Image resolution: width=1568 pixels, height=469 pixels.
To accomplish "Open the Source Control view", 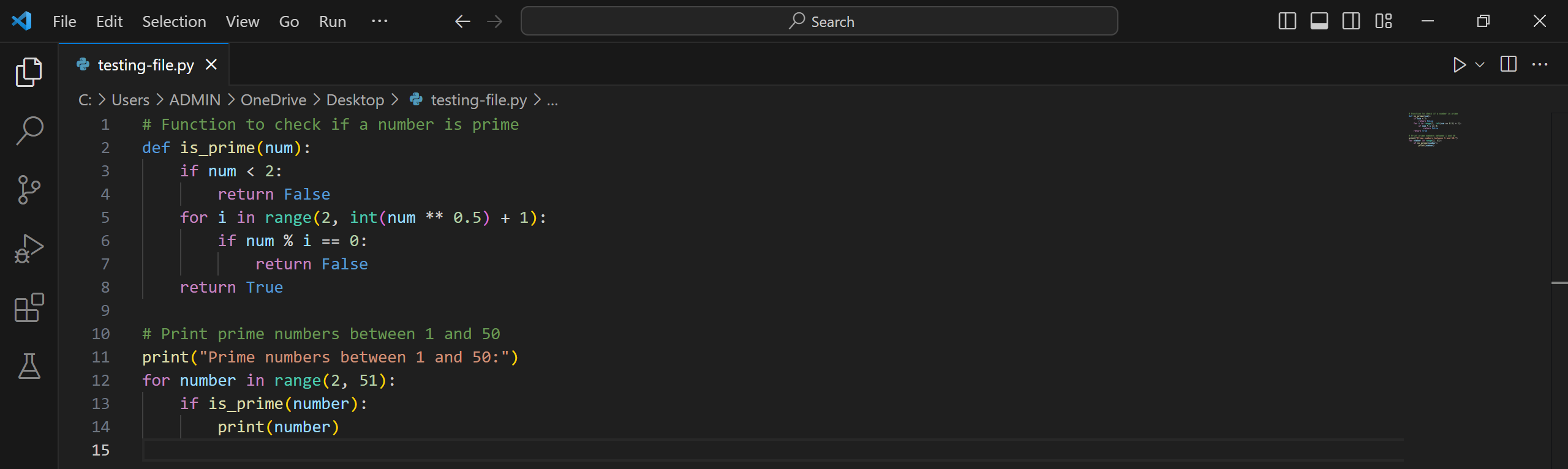I will [x=29, y=190].
